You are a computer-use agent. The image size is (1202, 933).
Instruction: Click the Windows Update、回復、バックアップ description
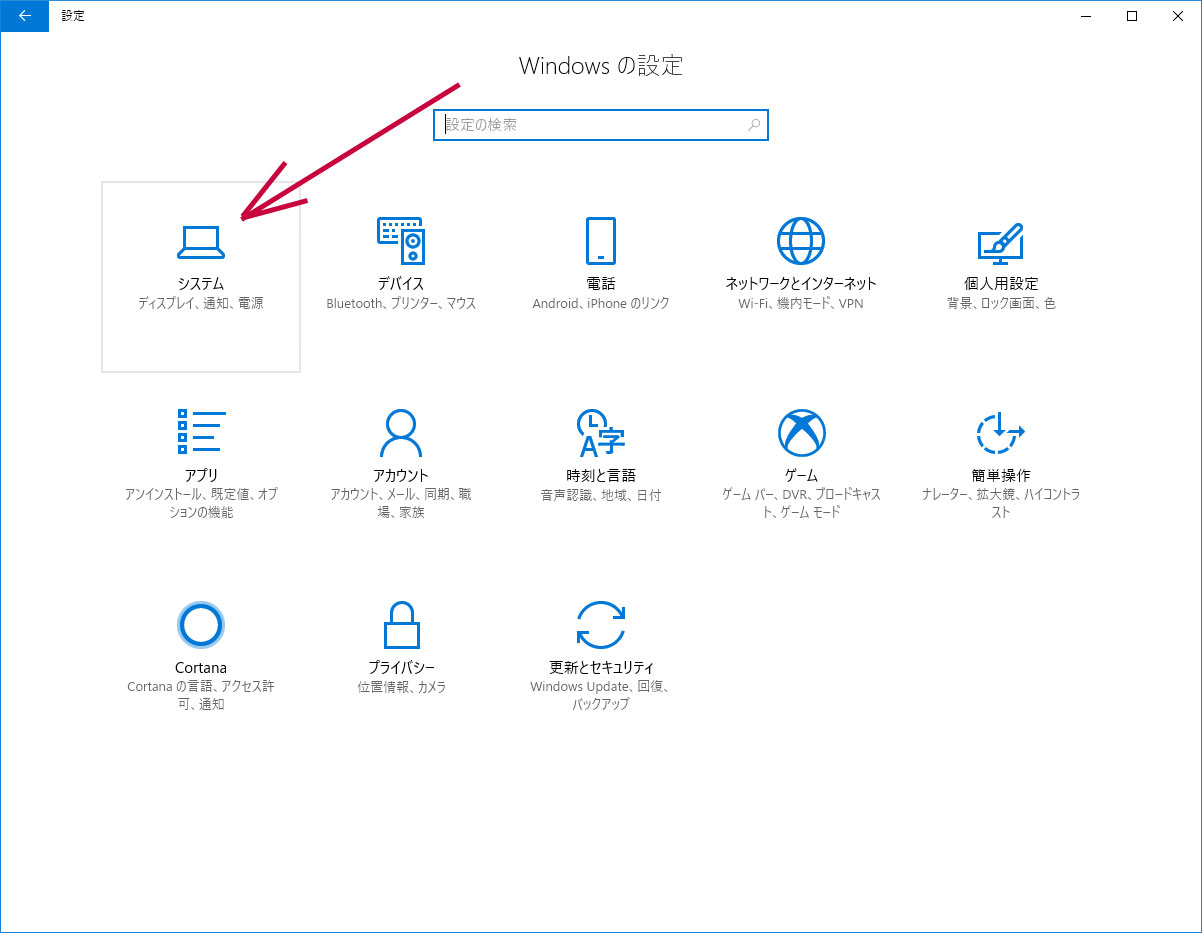click(601, 696)
